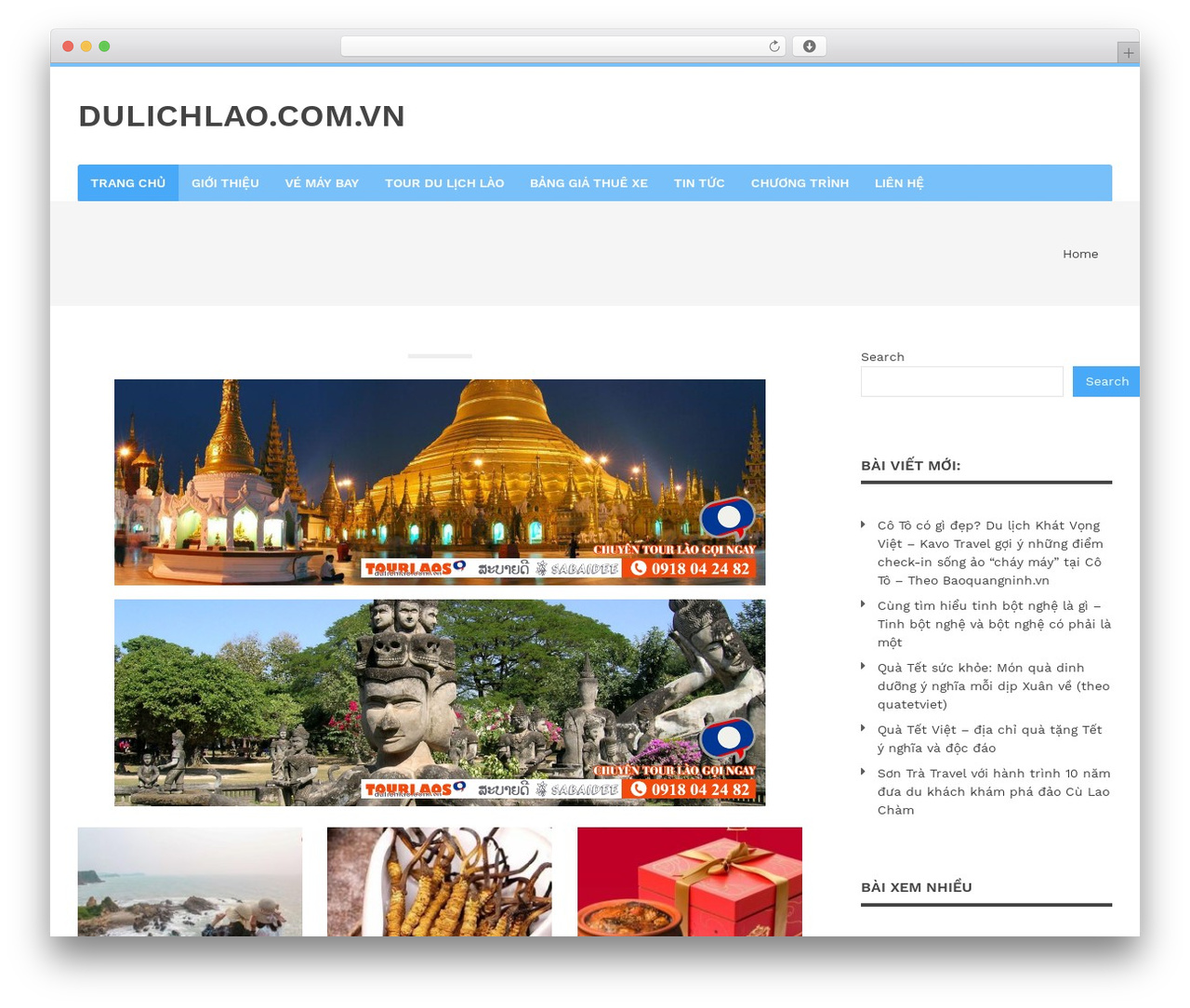The height and width of the screenshot is (1008, 1190).
Task: Open golden pagoda tour banner
Action: (440, 482)
